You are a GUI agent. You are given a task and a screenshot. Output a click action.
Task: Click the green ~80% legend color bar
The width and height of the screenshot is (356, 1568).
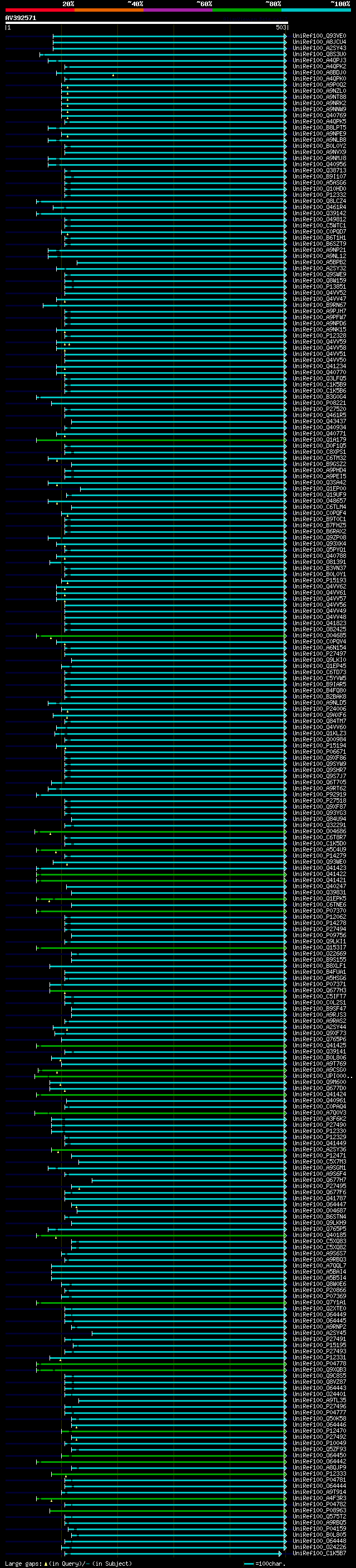pos(247,10)
